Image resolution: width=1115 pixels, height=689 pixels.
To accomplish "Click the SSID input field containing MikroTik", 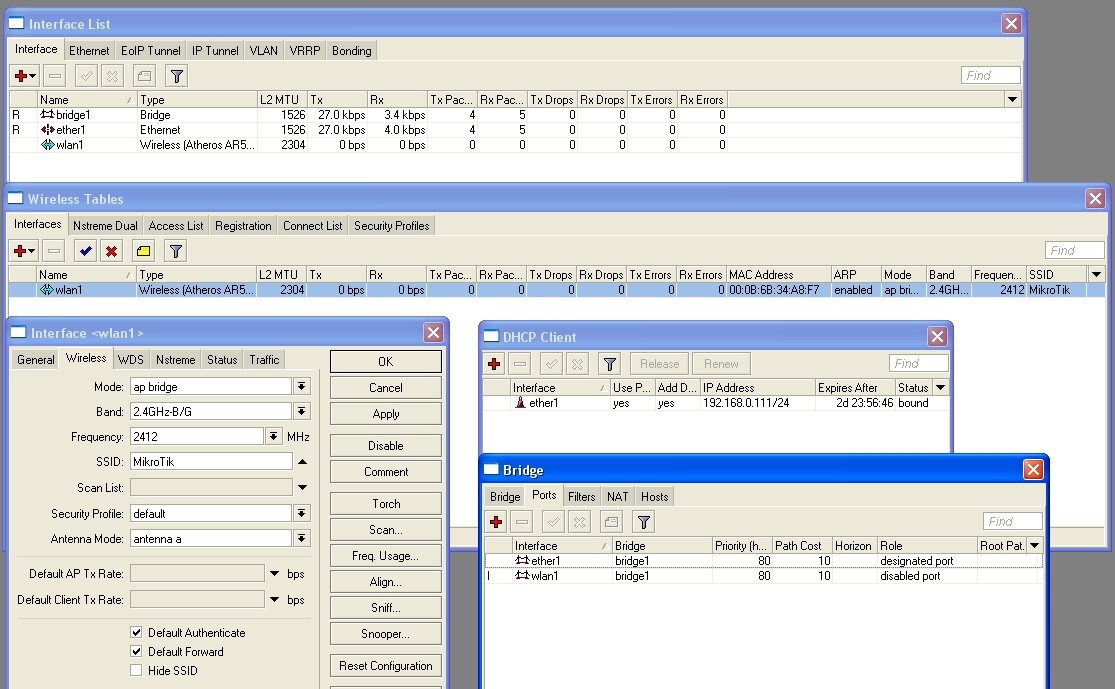I will point(210,462).
